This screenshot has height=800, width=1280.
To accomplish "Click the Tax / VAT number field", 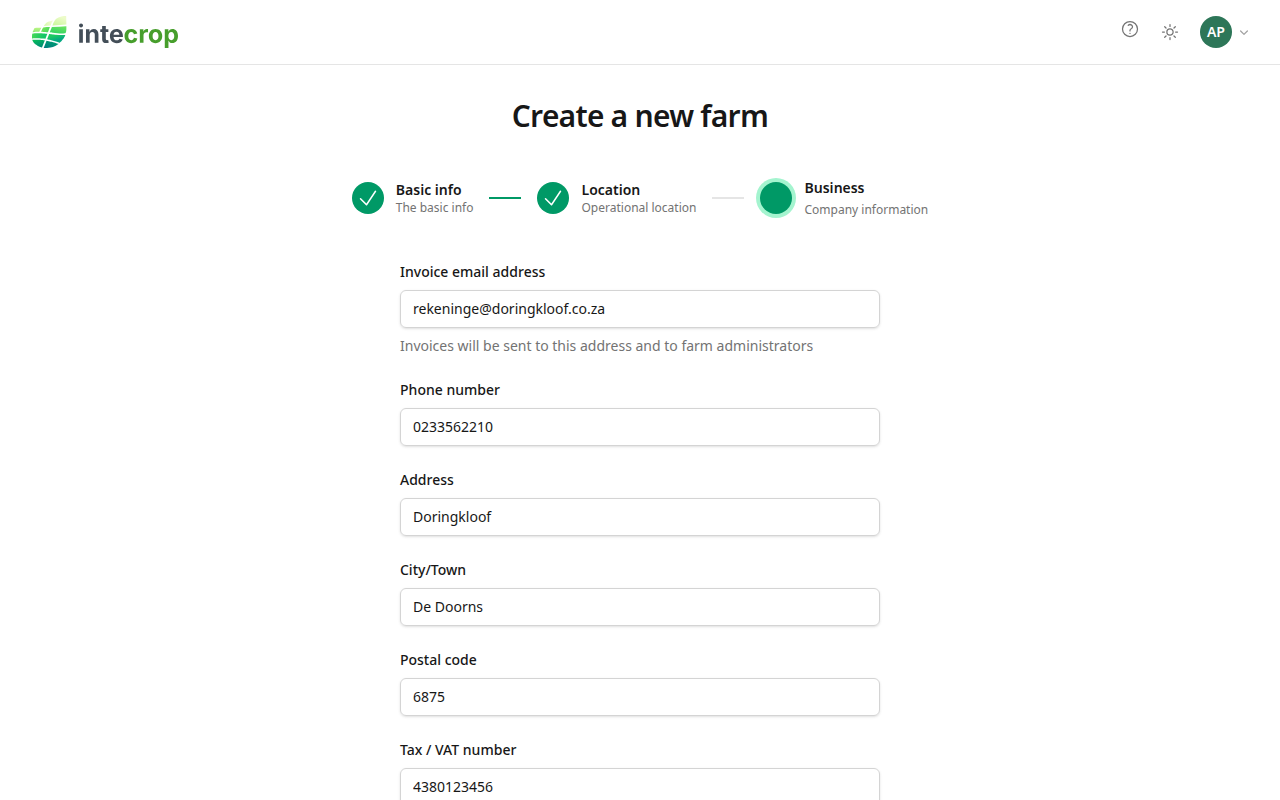I will pyautogui.click(x=640, y=785).
